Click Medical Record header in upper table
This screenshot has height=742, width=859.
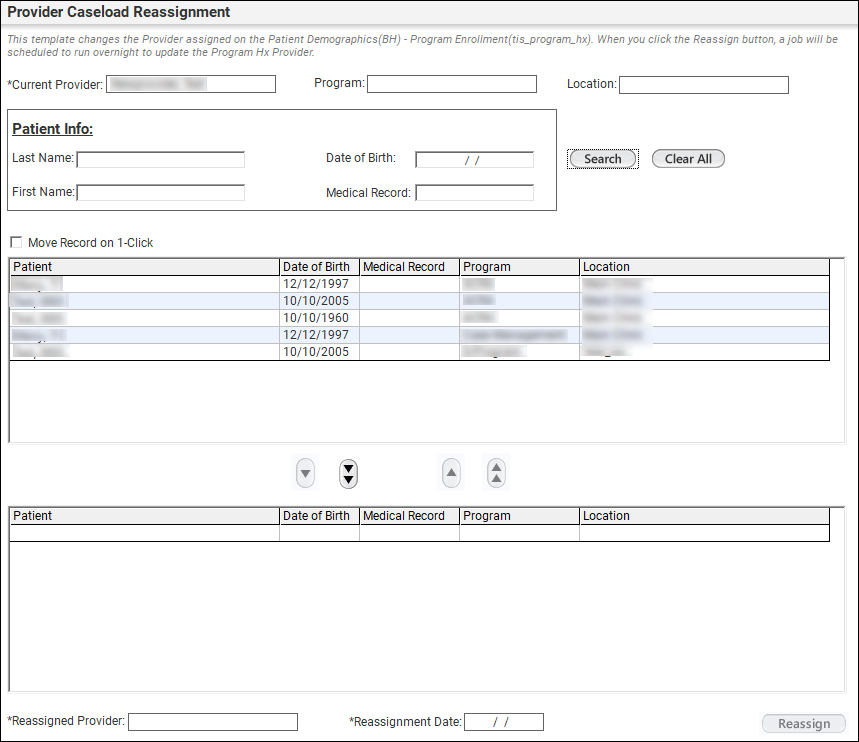(x=409, y=267)
